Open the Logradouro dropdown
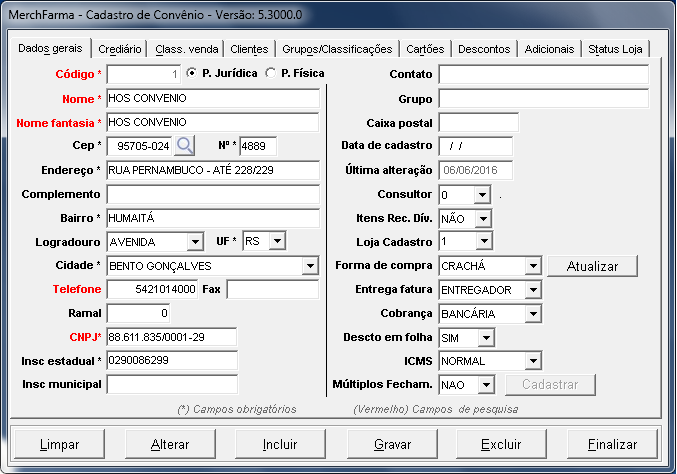677x474 pixels. (194, 242)
